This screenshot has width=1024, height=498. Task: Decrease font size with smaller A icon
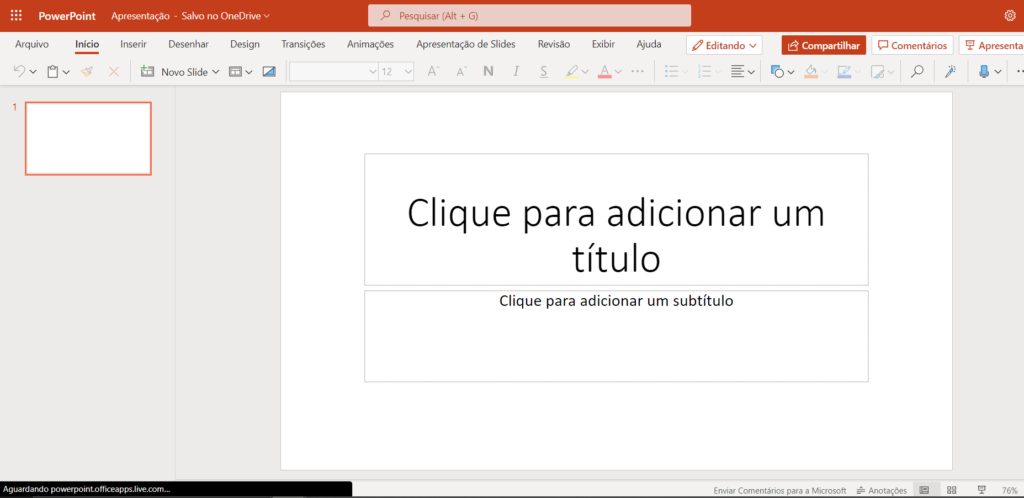tap(462, 72)
